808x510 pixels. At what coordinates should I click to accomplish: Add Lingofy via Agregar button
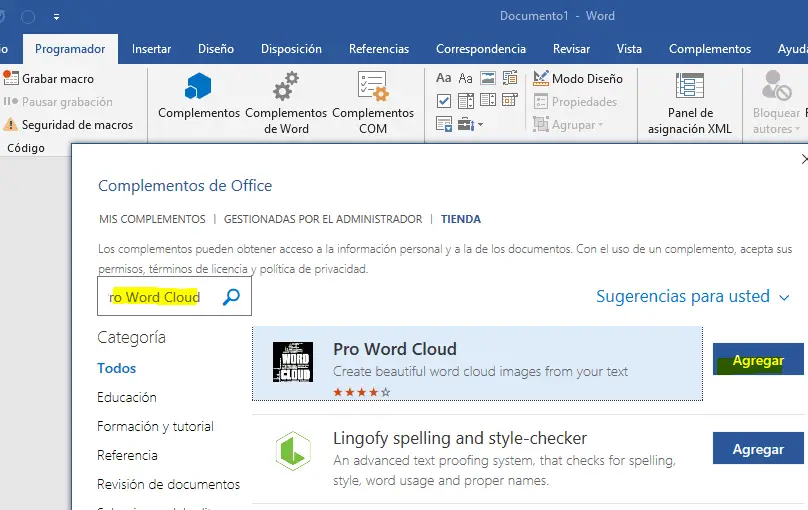point(758,449)
